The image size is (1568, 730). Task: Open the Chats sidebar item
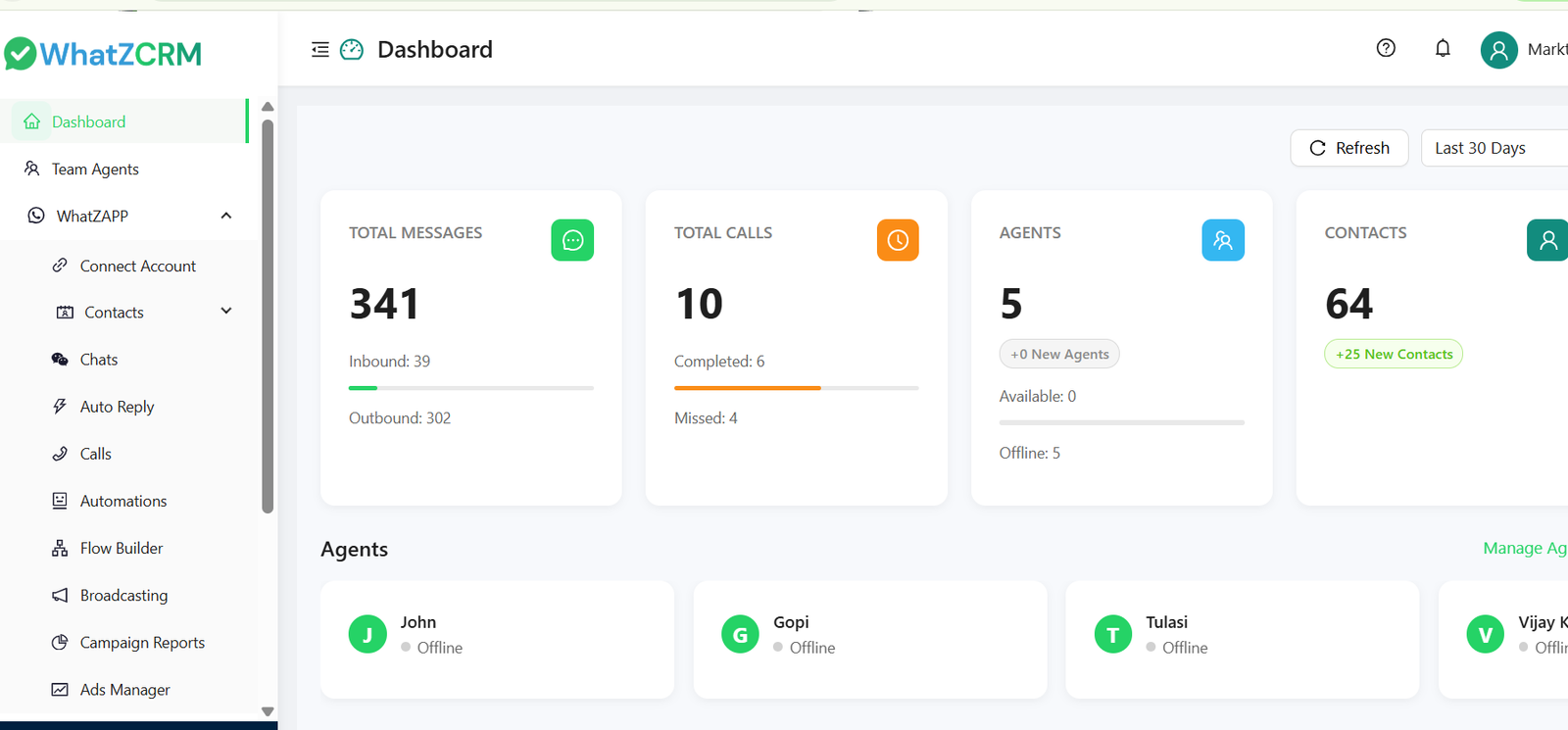[x=98, y=360]
